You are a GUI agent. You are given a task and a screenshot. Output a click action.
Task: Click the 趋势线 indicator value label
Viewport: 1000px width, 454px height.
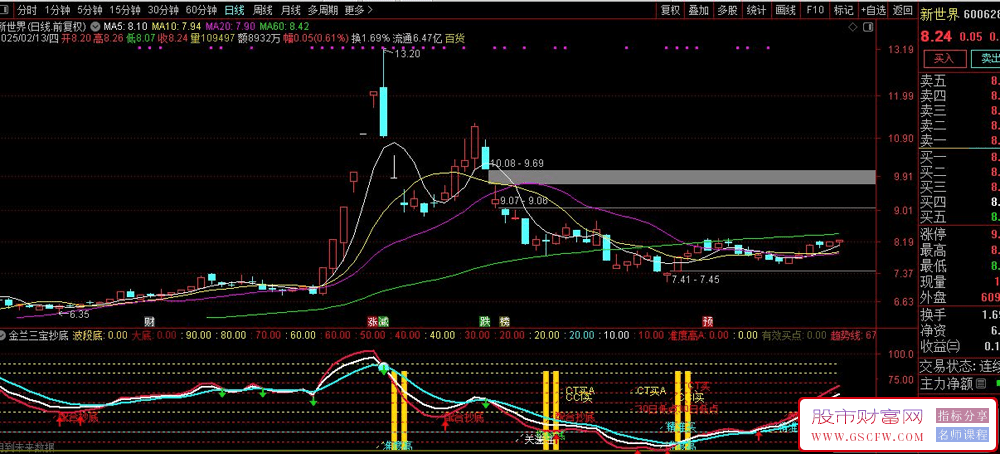click(853, 335)
